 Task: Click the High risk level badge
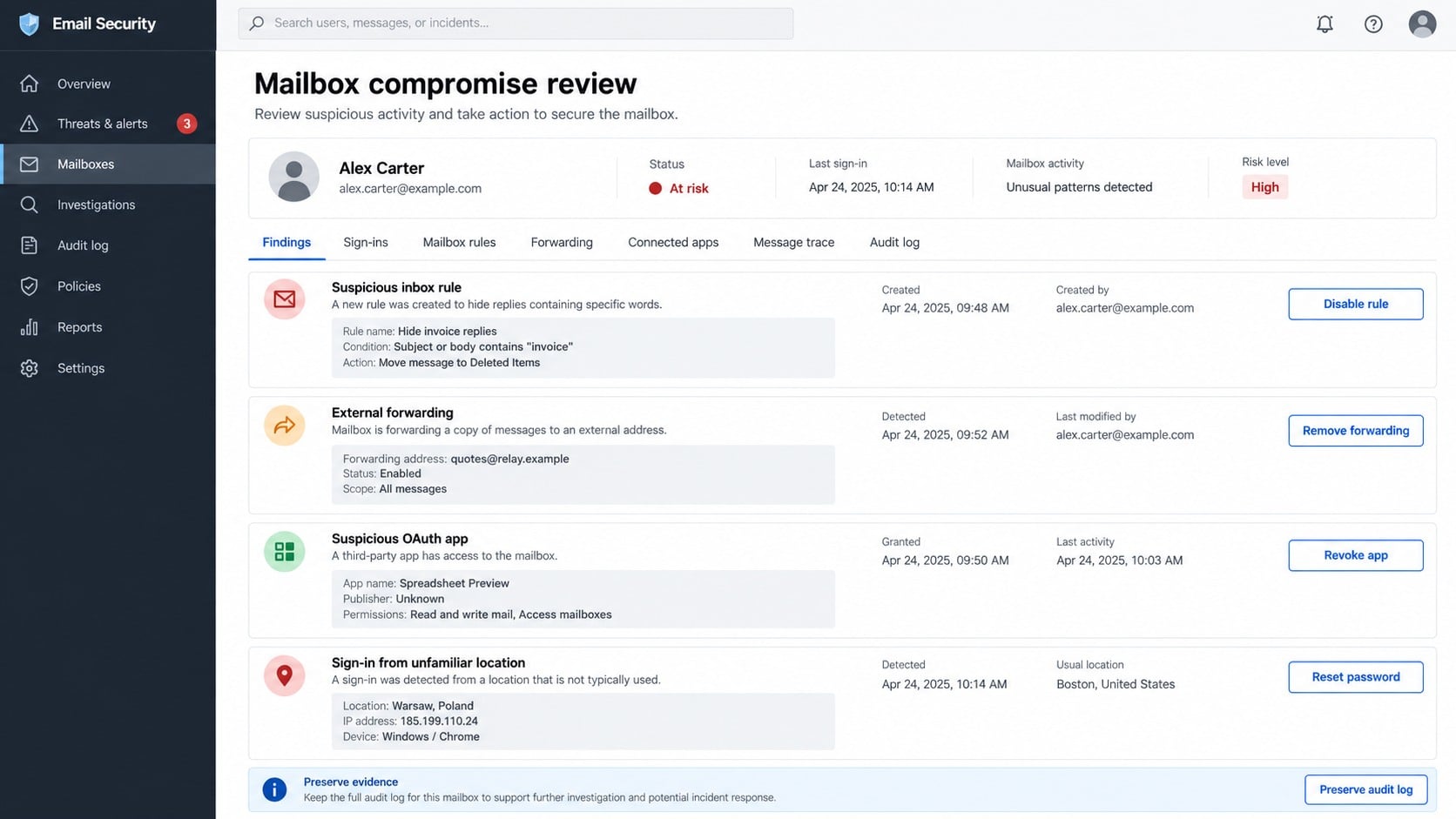(1264, 187)
